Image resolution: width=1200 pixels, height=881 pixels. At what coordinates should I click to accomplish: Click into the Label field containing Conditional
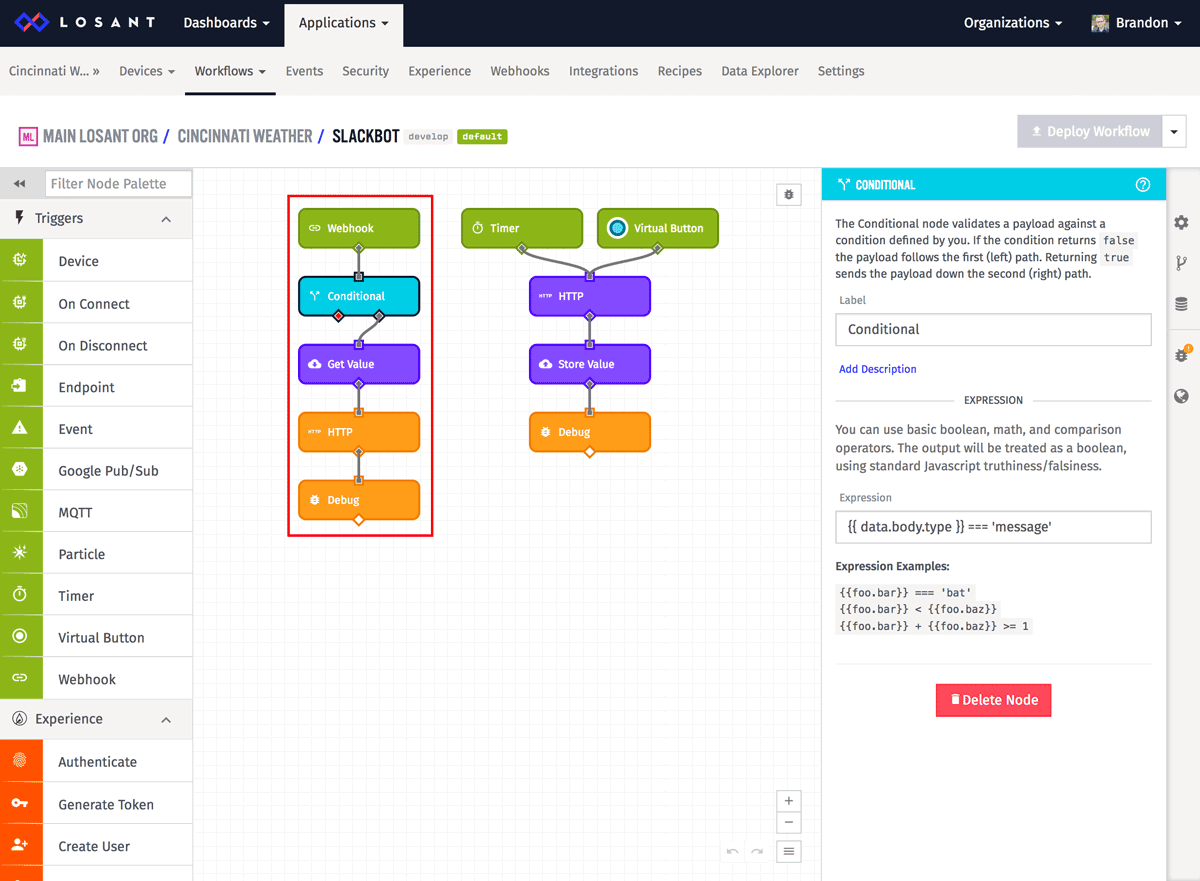pos(993,329)
